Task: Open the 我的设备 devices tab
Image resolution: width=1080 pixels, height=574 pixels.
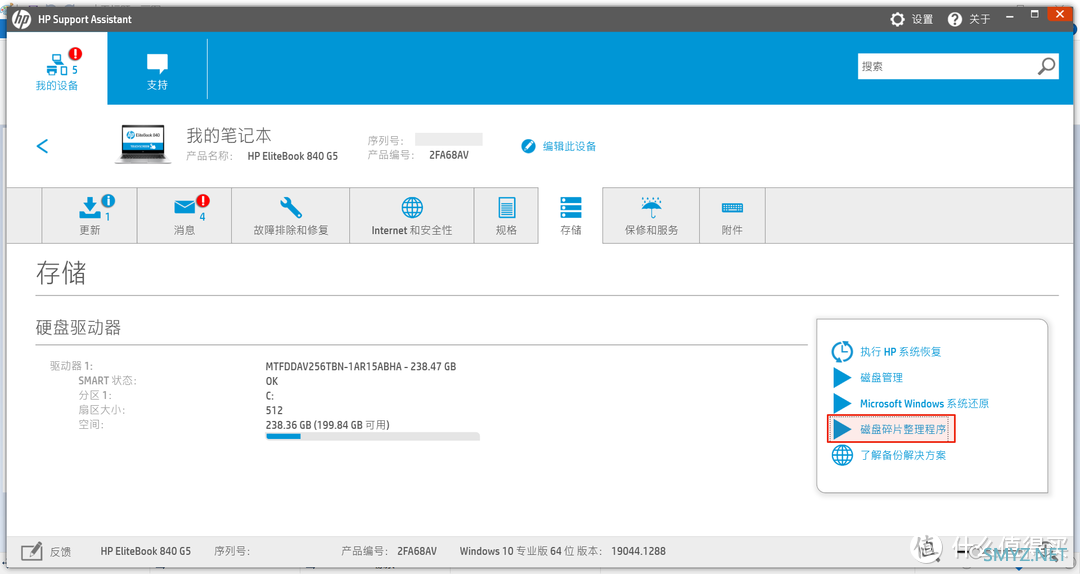Action: (x=57, y=69)
